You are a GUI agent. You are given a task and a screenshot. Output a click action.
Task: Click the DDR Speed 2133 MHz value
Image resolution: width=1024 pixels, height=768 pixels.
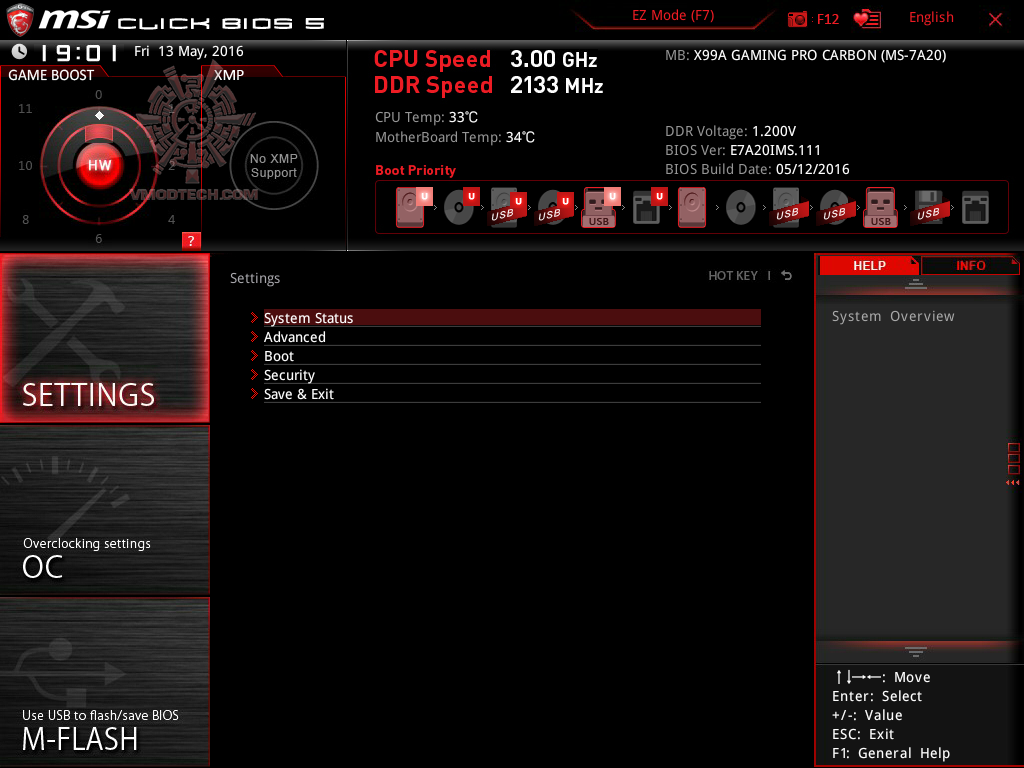point(556,86)
